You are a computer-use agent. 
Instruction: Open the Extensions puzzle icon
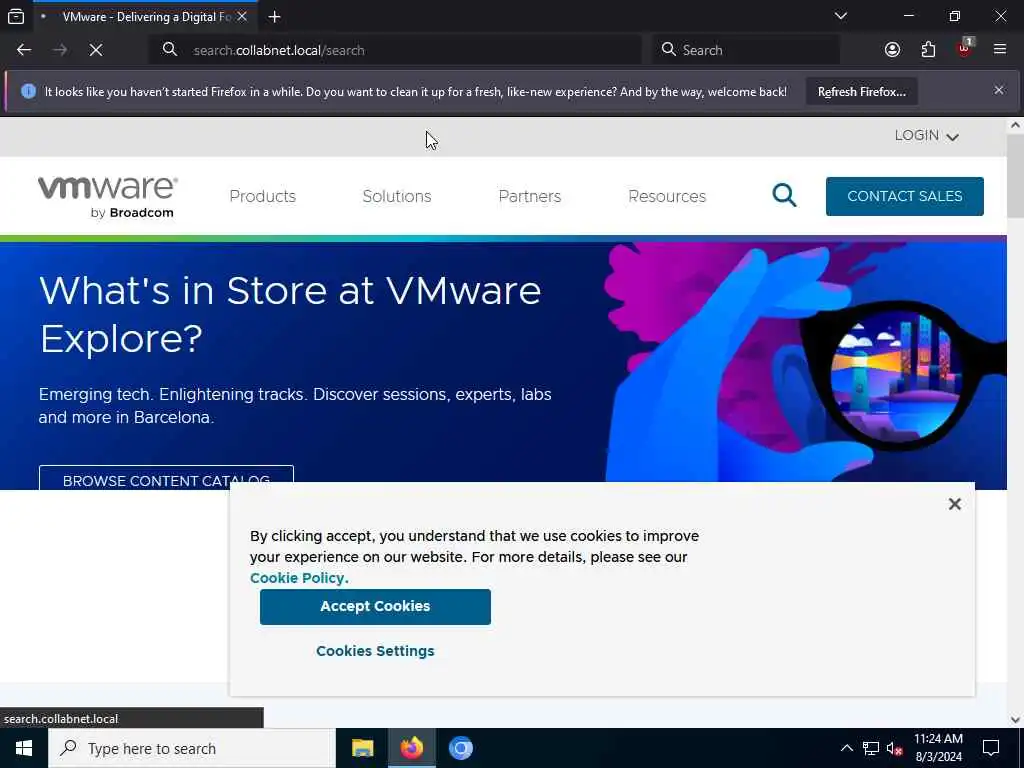point(928,50)
